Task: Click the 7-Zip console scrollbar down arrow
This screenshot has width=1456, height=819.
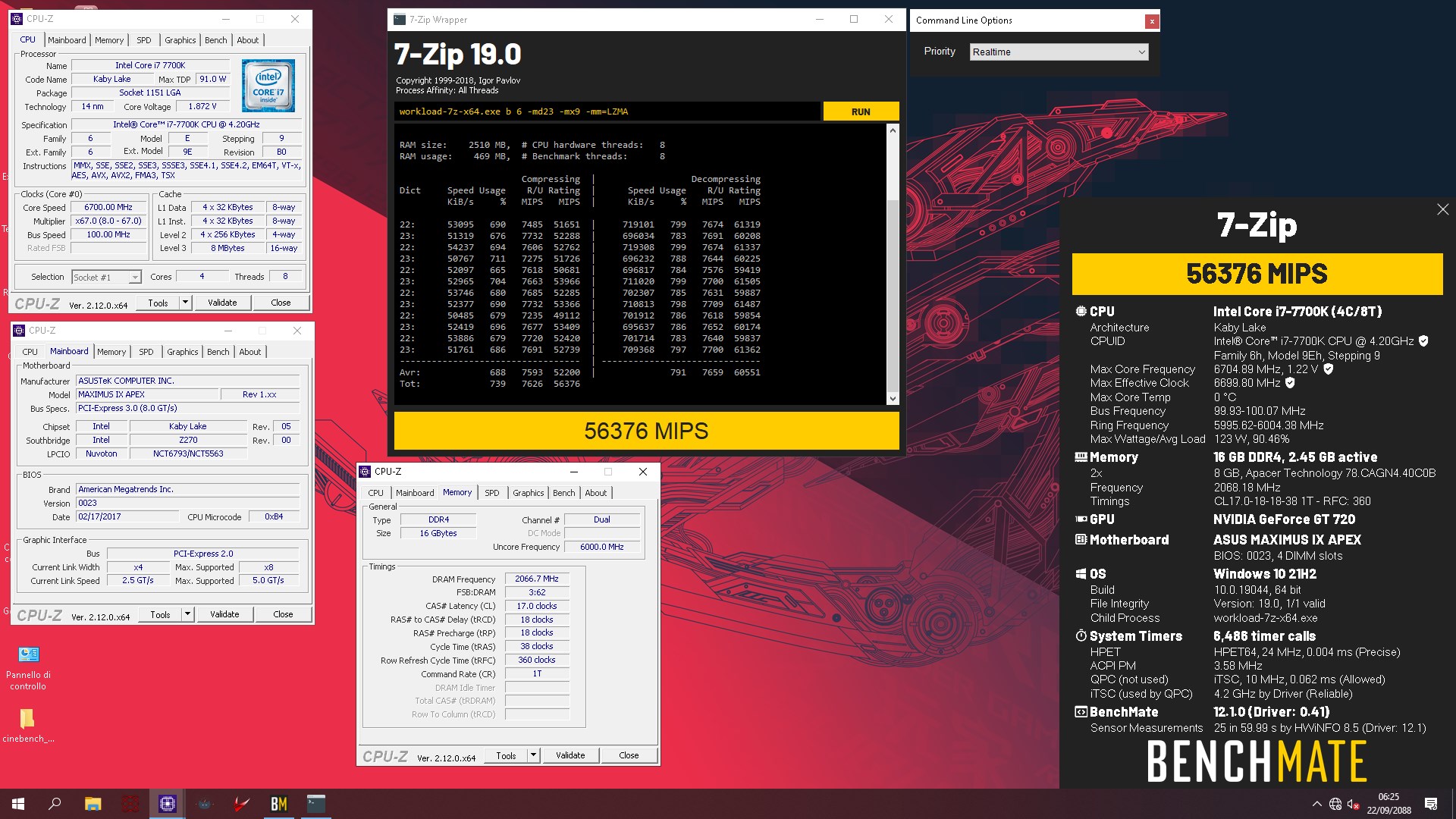Action: point(893,398)
